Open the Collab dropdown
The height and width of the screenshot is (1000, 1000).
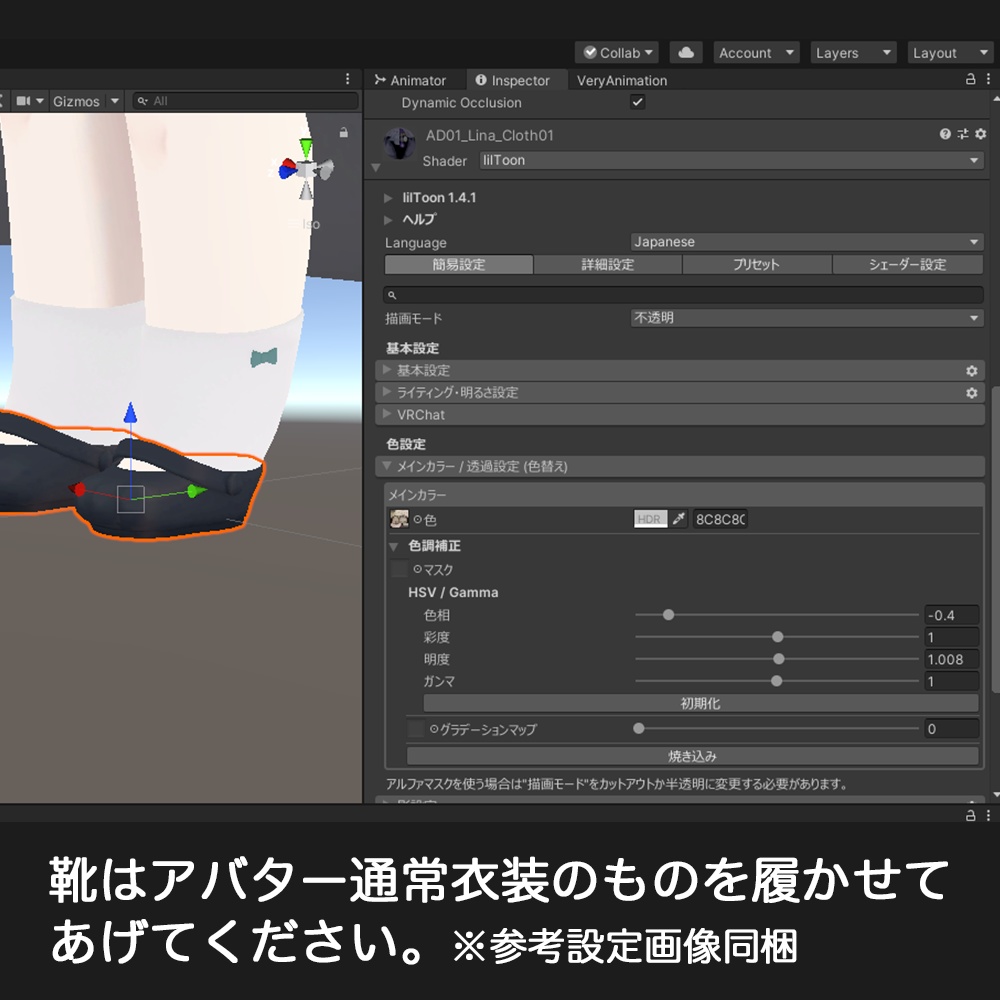tap(617, 53)
